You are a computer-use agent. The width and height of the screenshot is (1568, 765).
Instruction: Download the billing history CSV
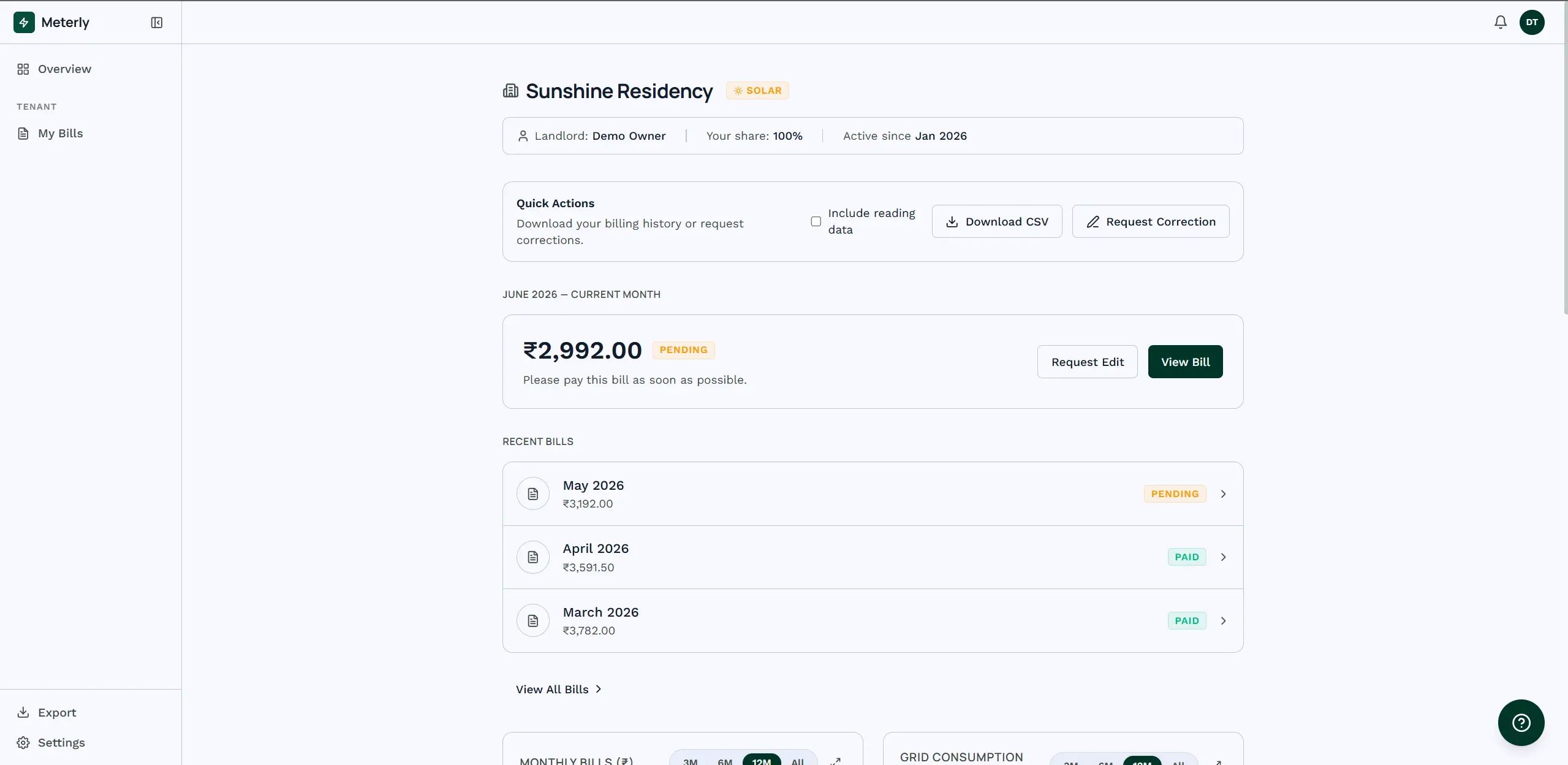997,221
